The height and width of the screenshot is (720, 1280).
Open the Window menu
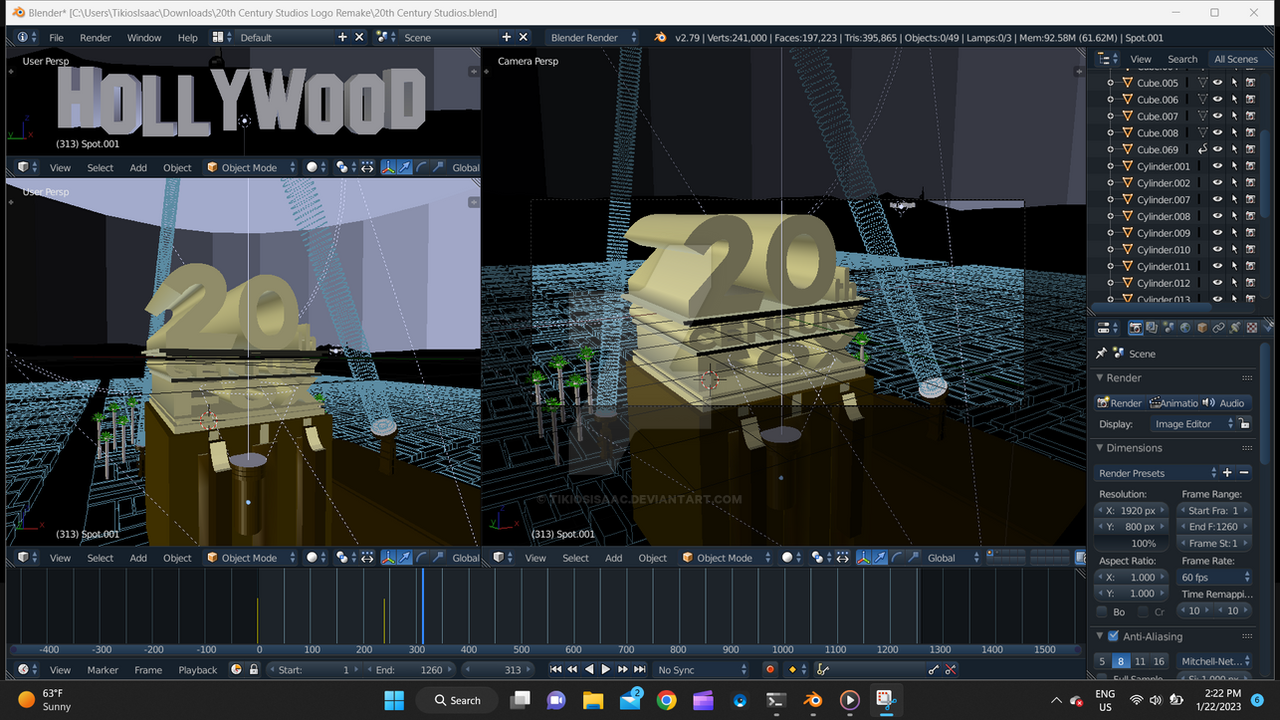pos(144,37)
